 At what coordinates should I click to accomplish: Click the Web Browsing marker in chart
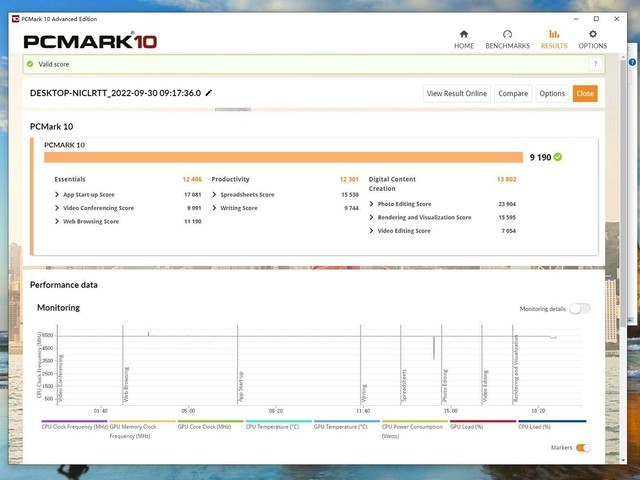pyautogui.click(x=126, y=385)
